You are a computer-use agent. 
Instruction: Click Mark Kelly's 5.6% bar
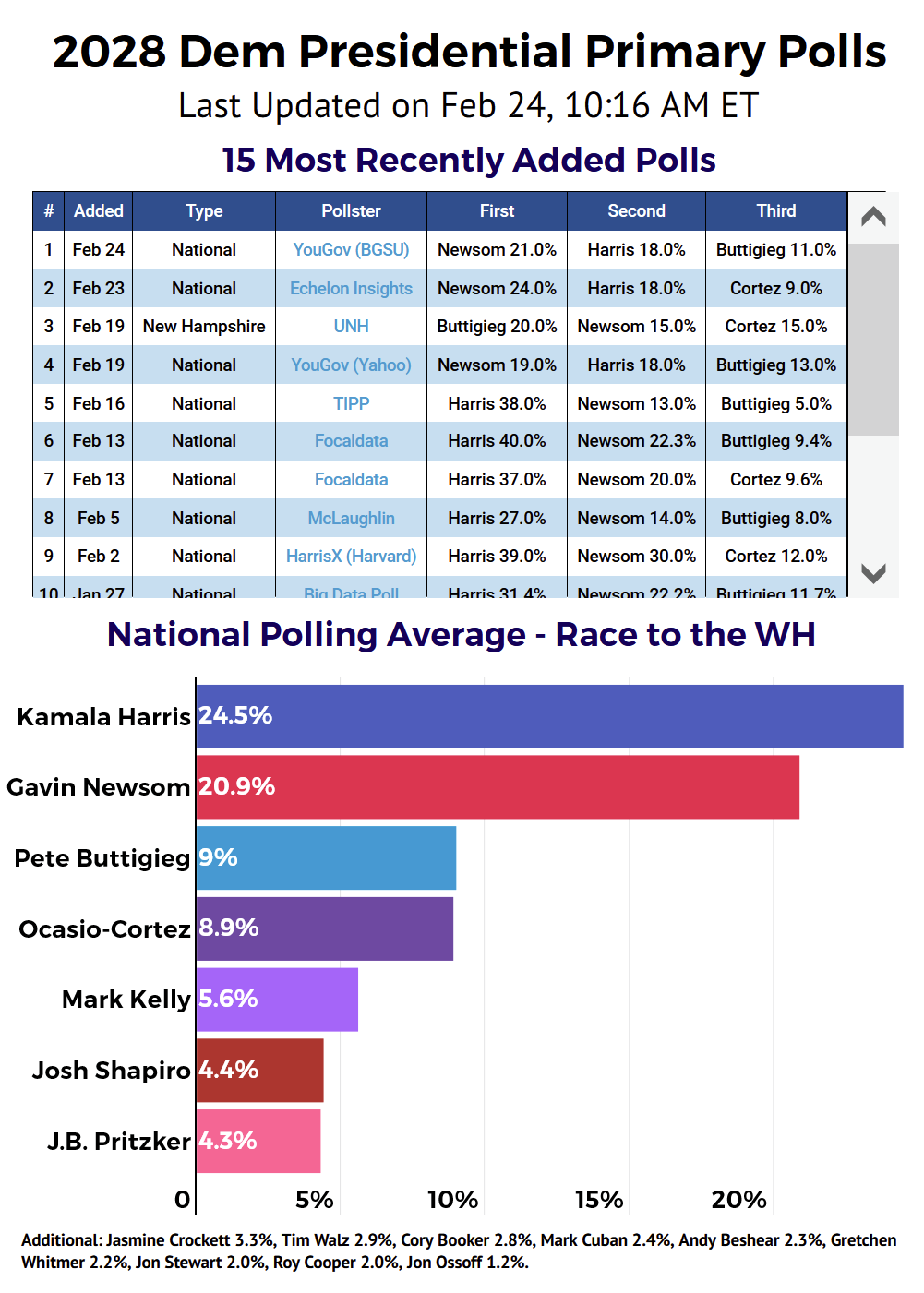tap(277, 1000)
